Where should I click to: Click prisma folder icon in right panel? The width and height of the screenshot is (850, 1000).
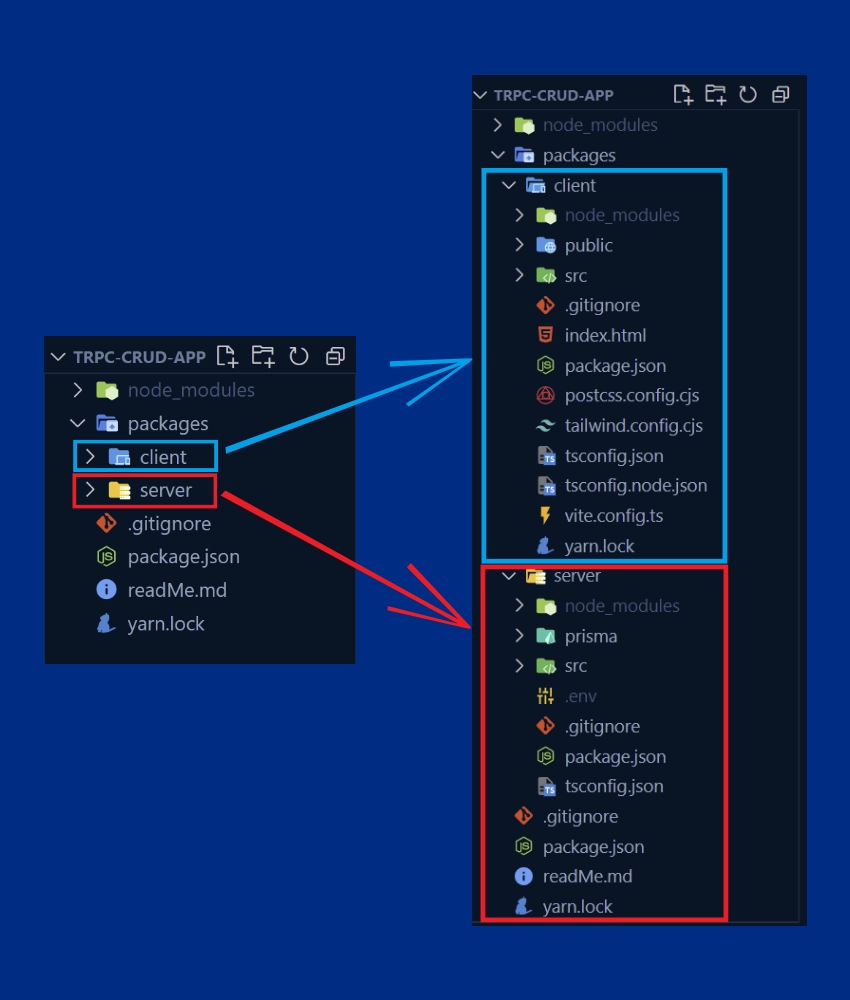pyautogui.click(x=546, y=635)
